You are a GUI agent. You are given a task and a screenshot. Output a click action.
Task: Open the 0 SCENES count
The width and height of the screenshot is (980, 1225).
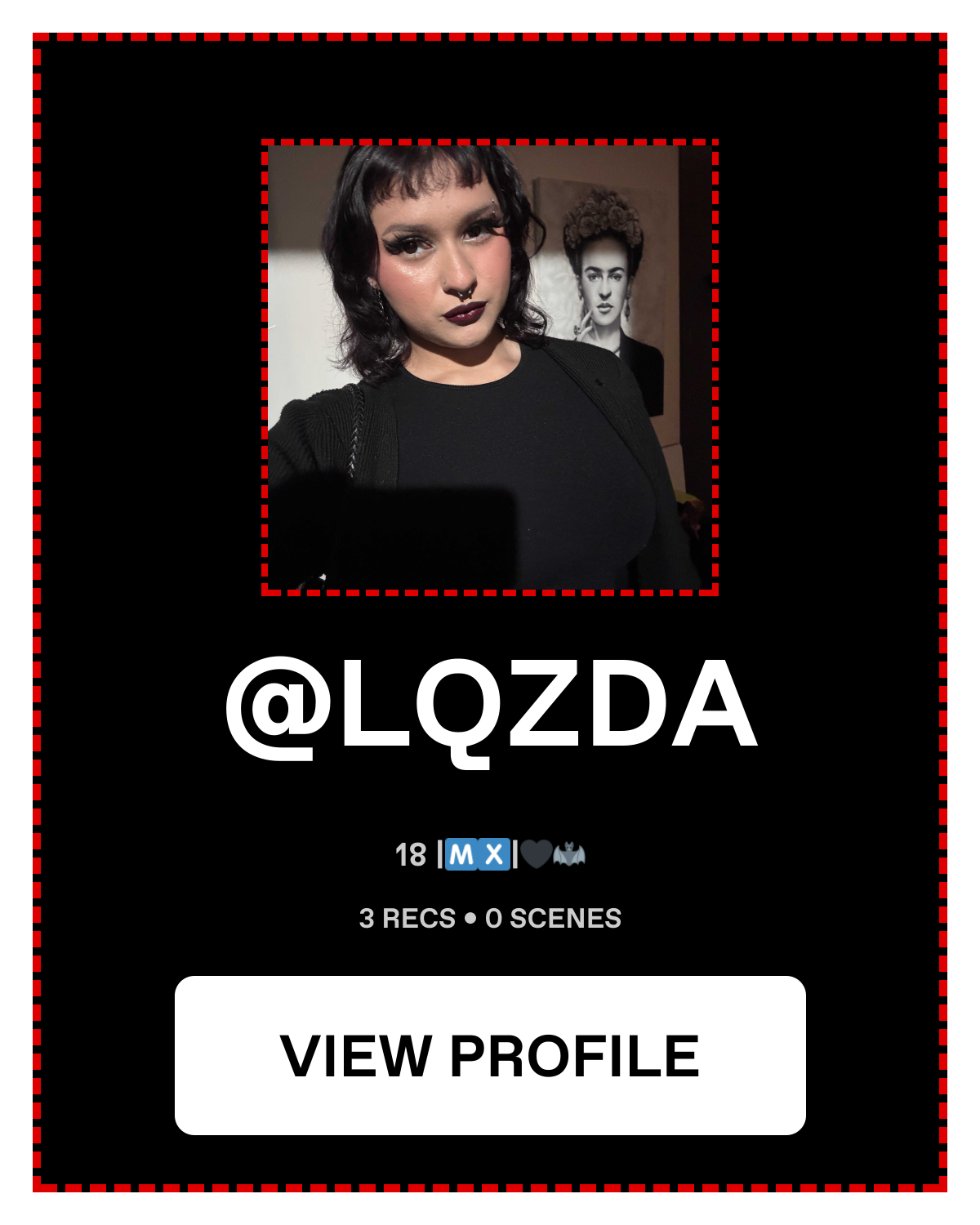click(x=553, y=919)
